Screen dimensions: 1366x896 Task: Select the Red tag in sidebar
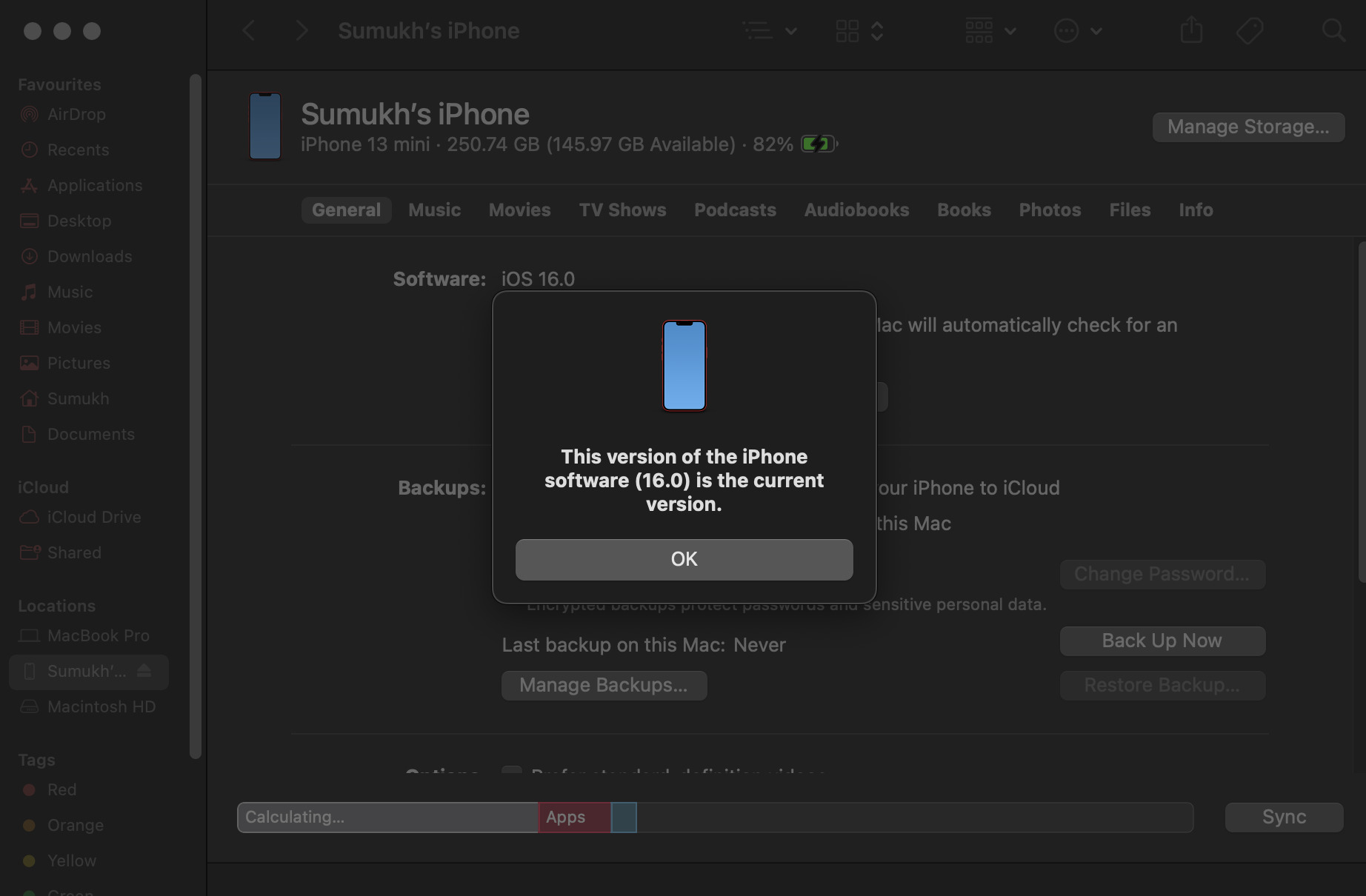[61, 789]
